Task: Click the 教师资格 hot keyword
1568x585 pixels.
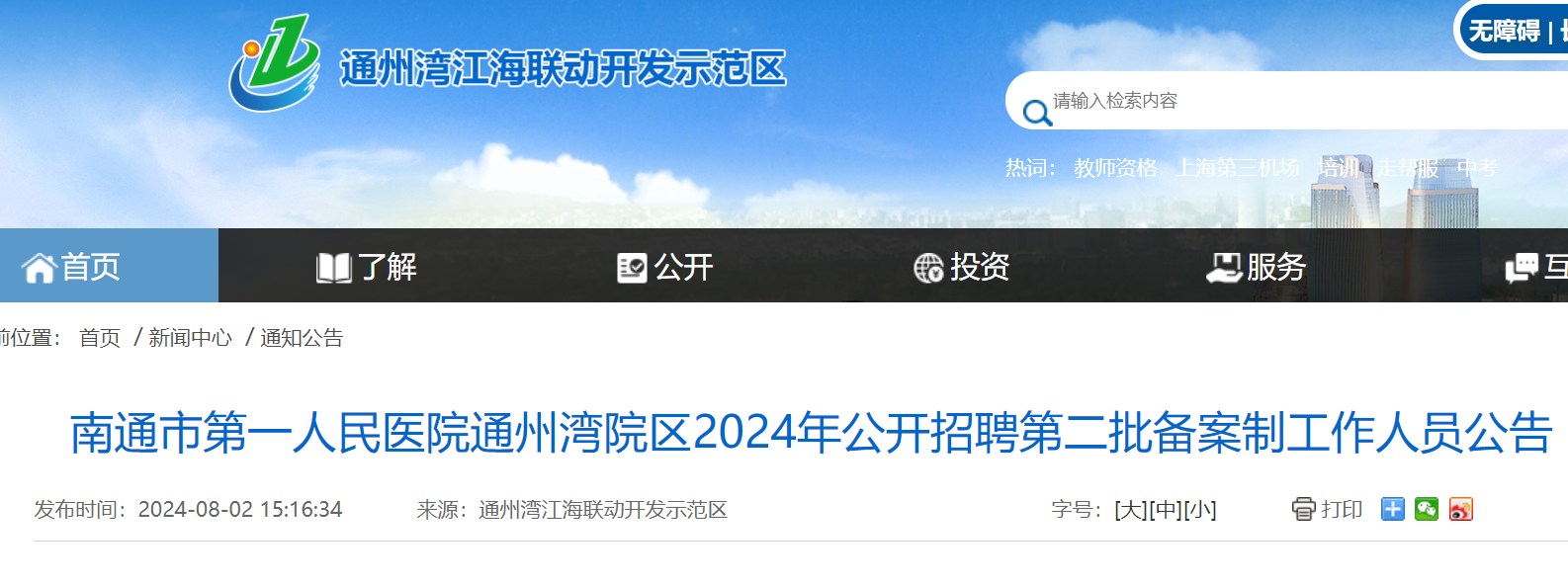Action: click(1115, 168)
